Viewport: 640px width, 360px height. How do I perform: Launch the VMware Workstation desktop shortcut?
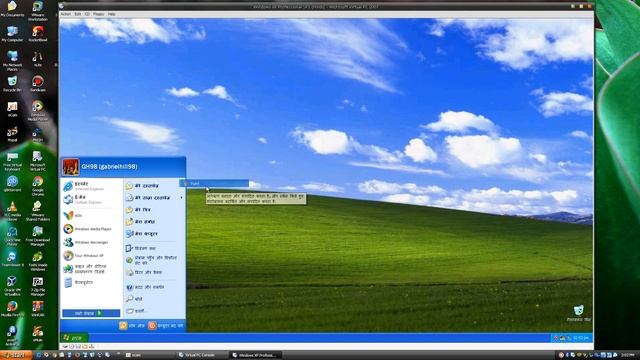(38, 10)
